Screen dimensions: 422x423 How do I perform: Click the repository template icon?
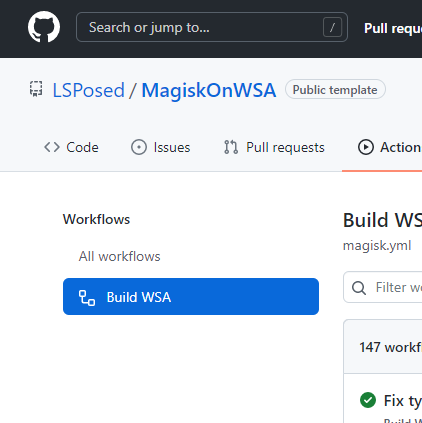tap(36, 89)
